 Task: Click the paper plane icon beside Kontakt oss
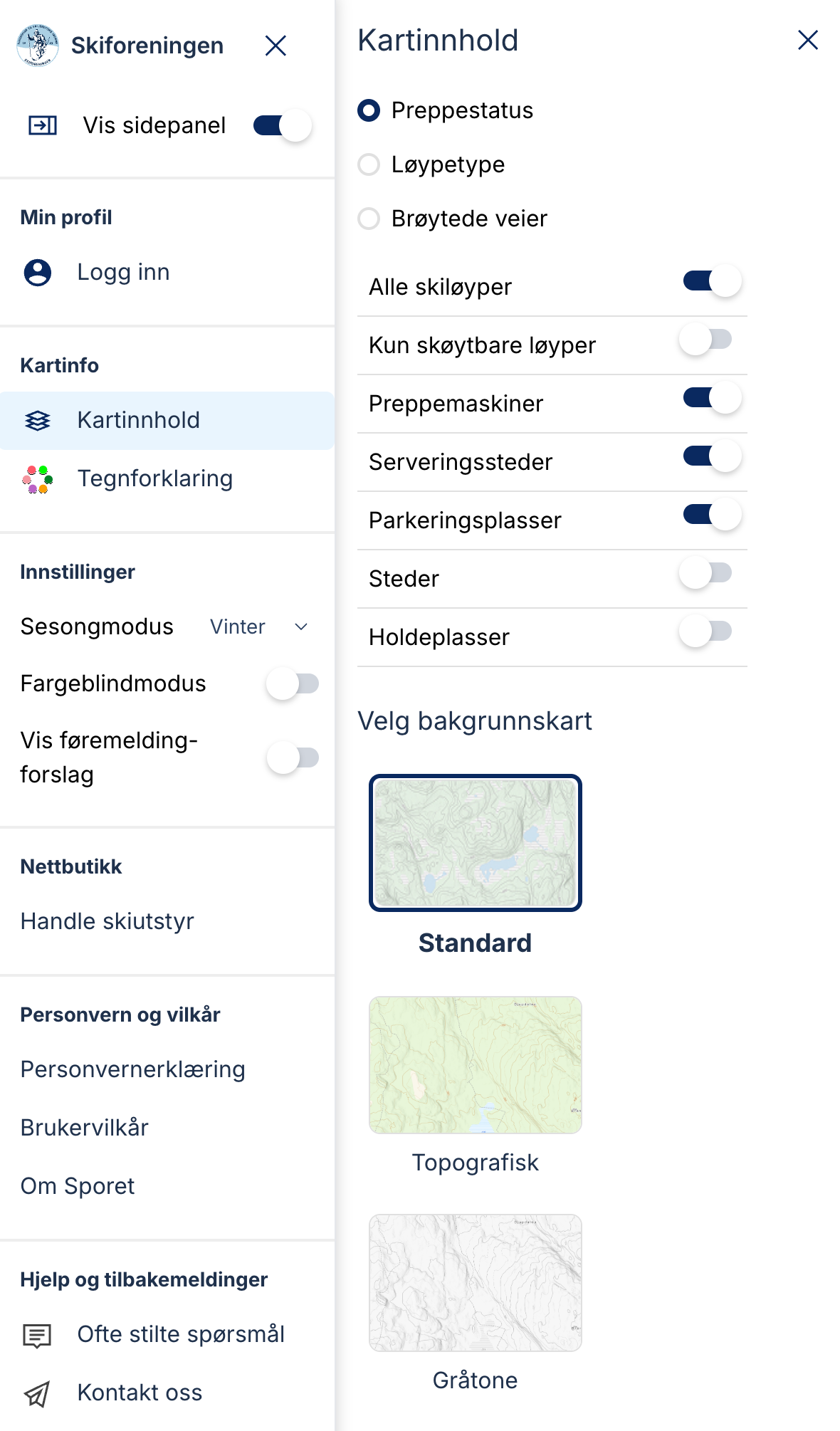tap(38, 1393)
